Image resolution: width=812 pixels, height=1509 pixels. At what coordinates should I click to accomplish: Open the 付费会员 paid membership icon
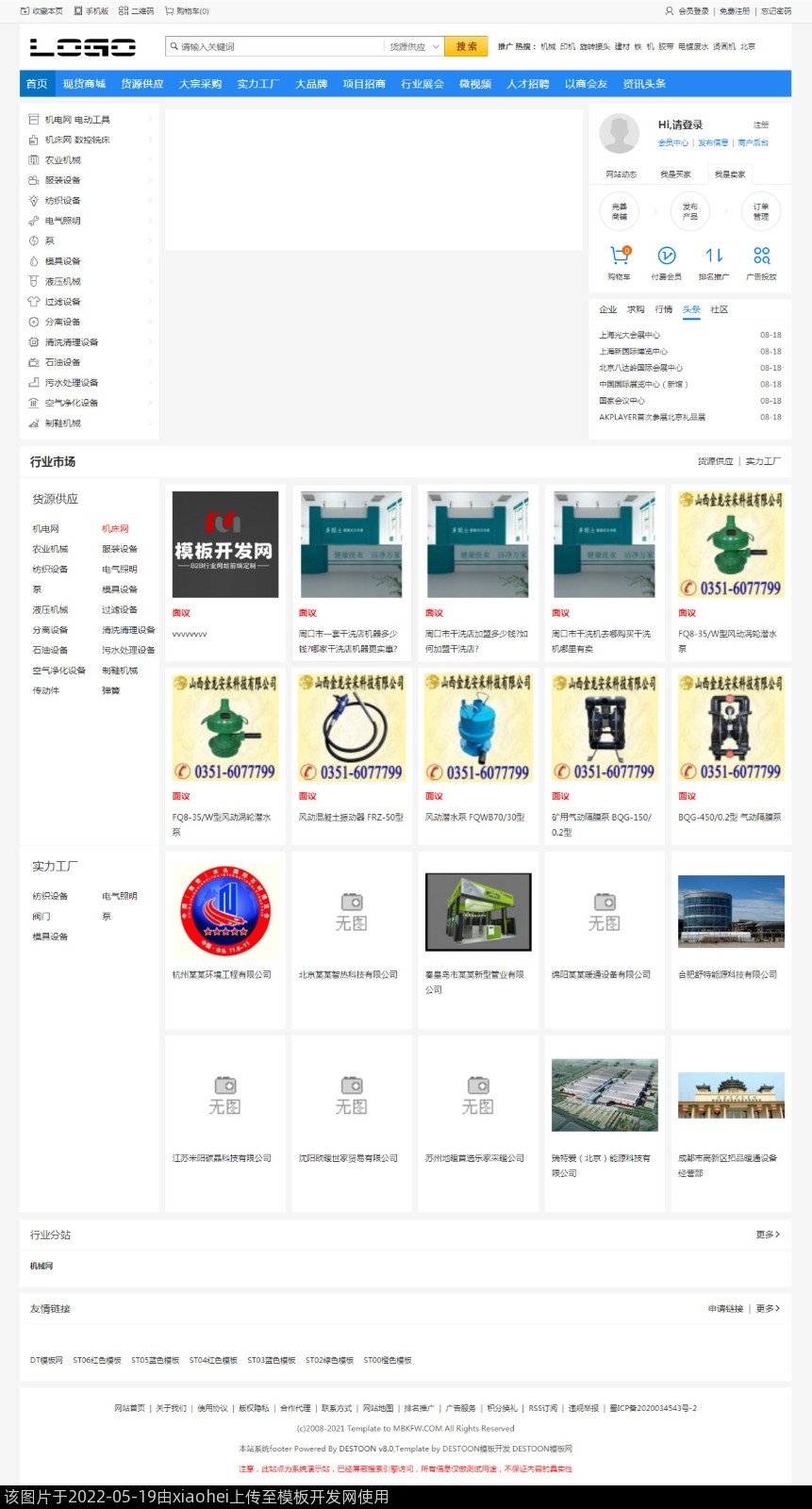click(x=666, y=256)
